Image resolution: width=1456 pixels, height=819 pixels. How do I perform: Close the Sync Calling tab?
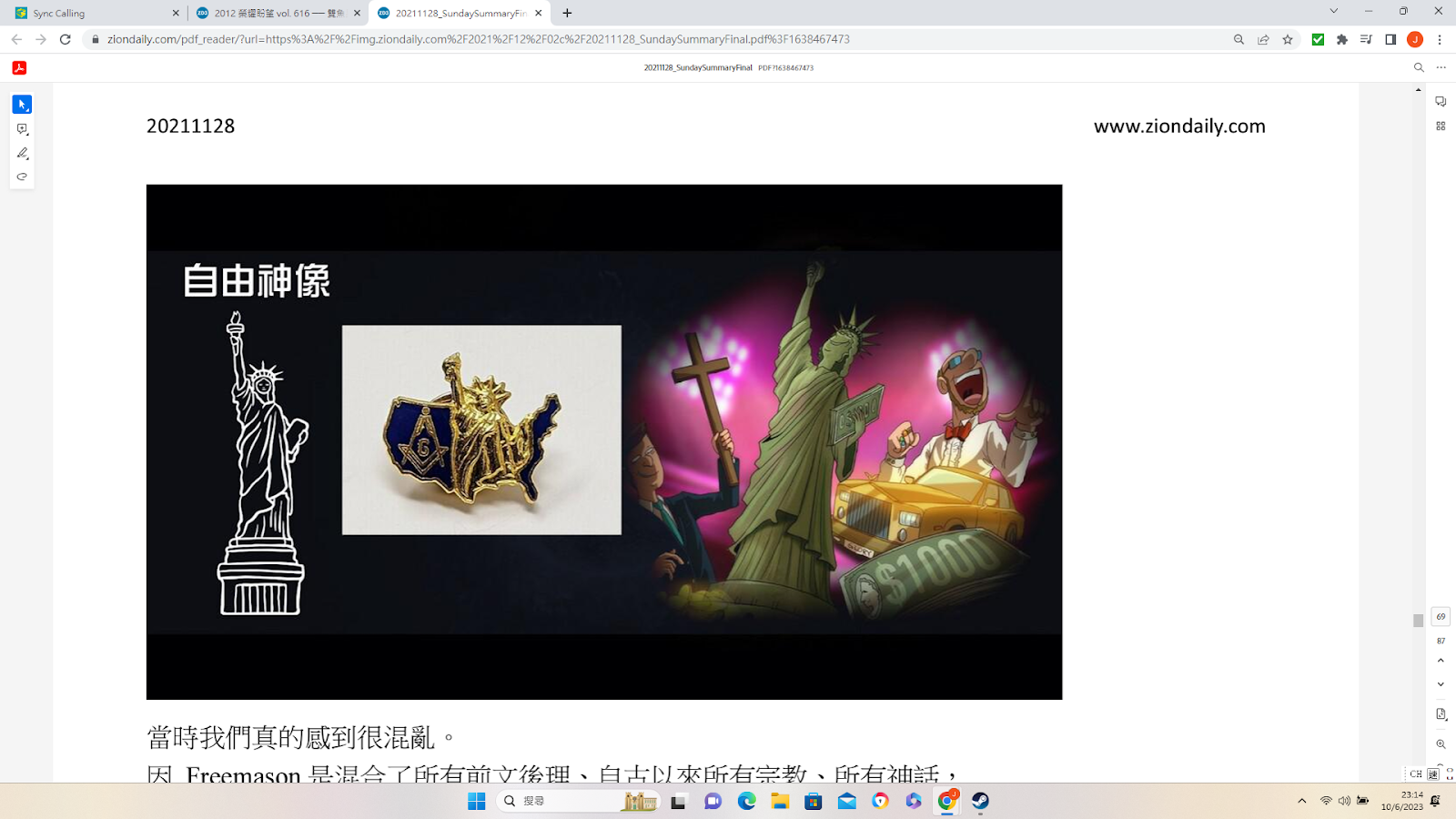(176, 13)
